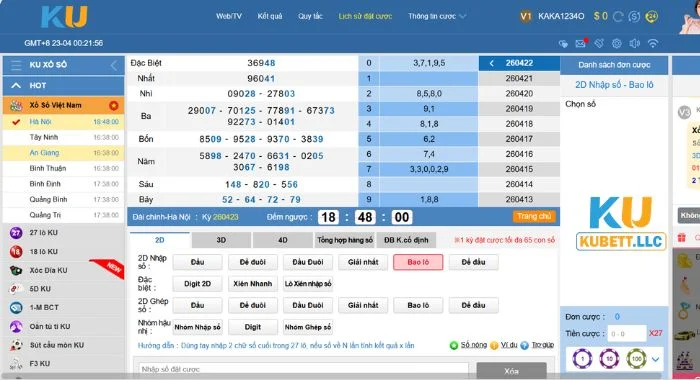This screenshot has width=700, height=380.
Task: Click the Xóa button
Action: click(511, 371)
